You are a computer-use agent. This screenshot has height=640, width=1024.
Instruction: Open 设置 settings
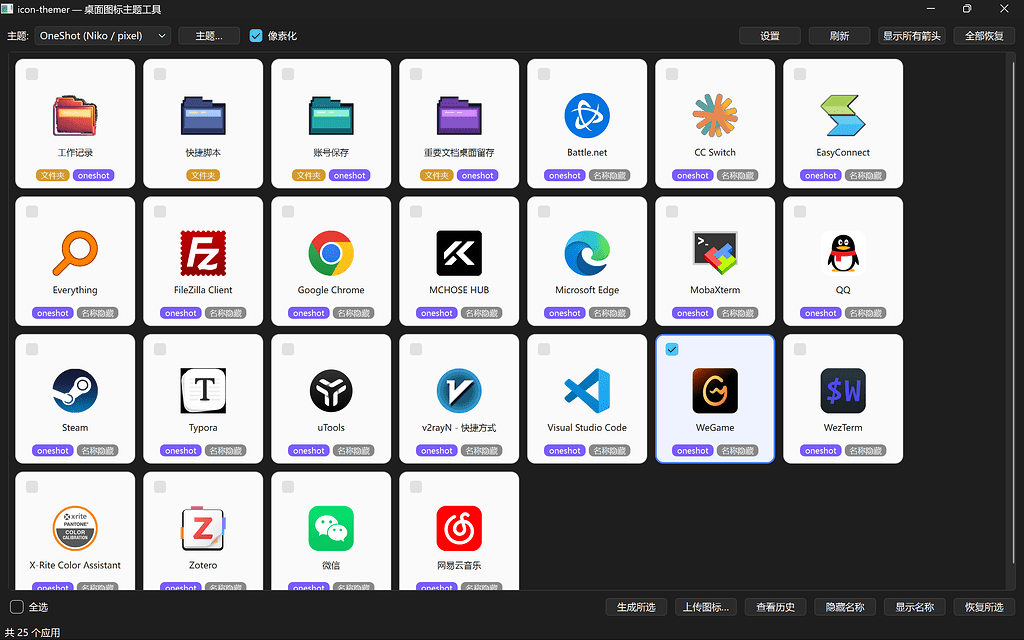point(770,36)
